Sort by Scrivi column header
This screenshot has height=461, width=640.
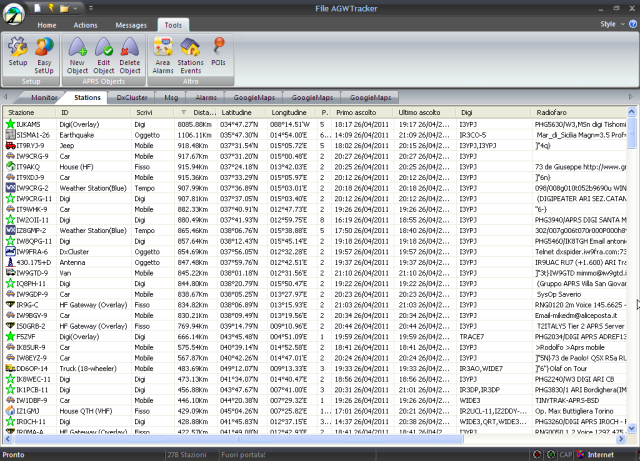tap(152, 112)
